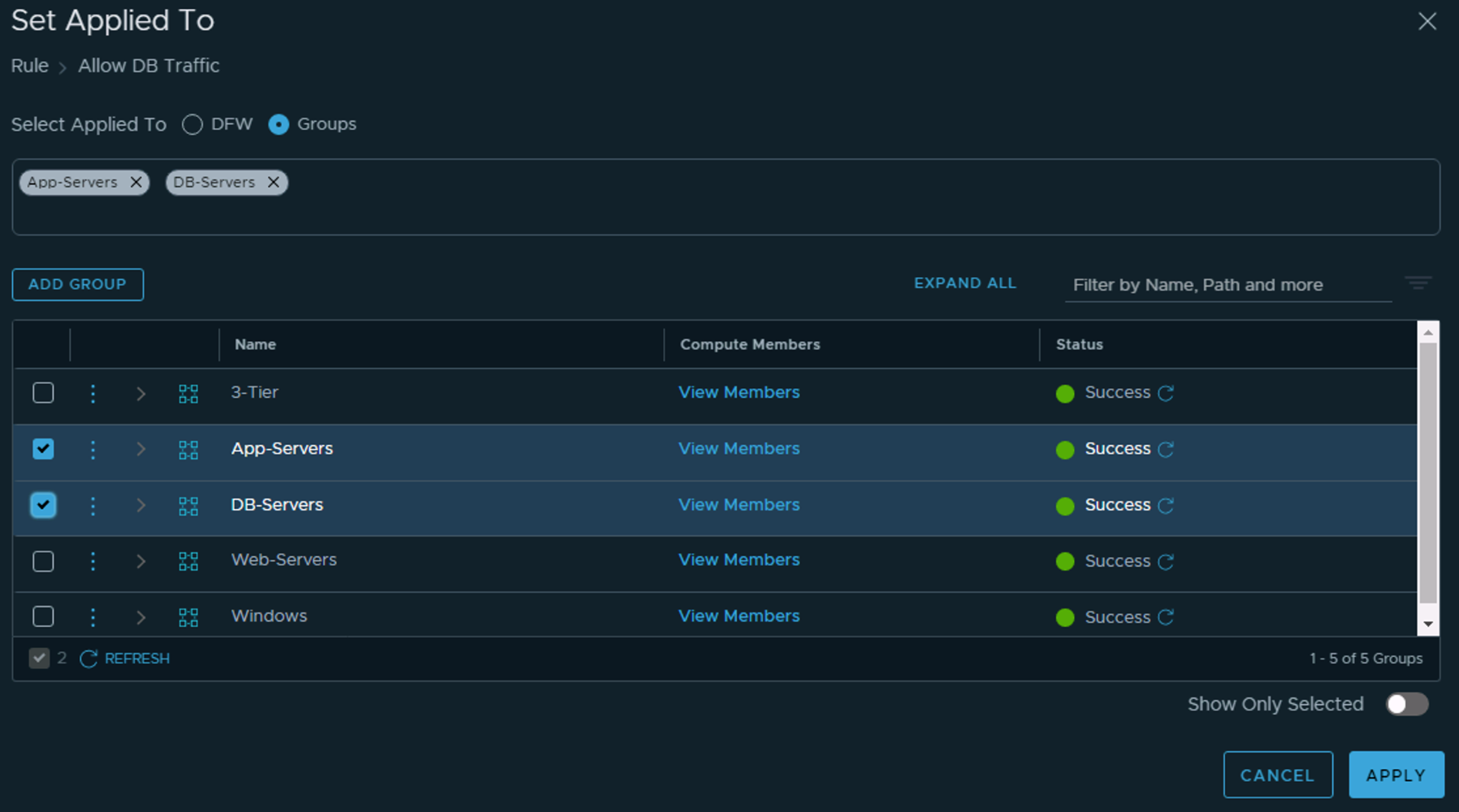Click the 3-Tier group name
Screen dimensions: 1459x812
[x=254, y=392]
